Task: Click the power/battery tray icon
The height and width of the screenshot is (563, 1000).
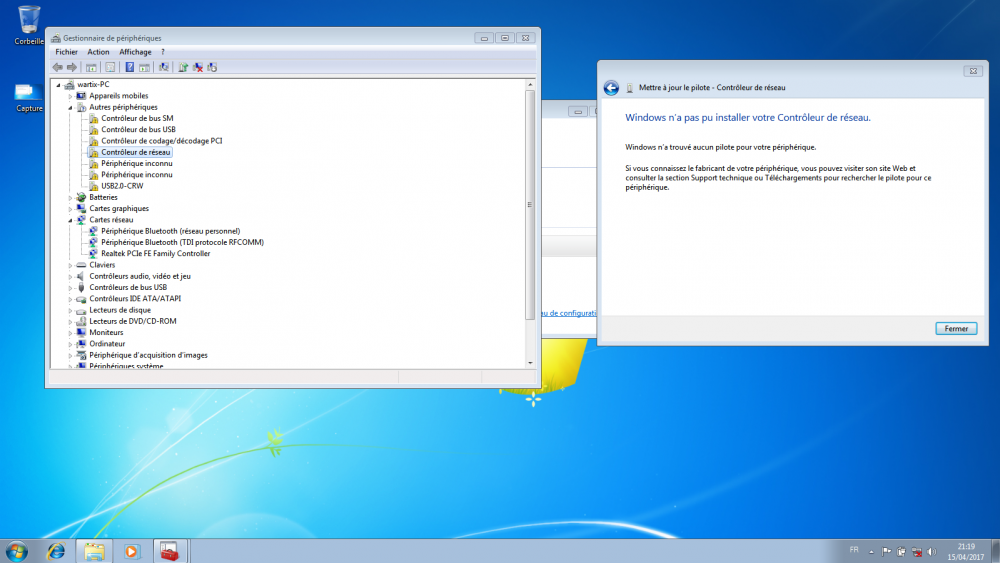Action: coord(901,552)
